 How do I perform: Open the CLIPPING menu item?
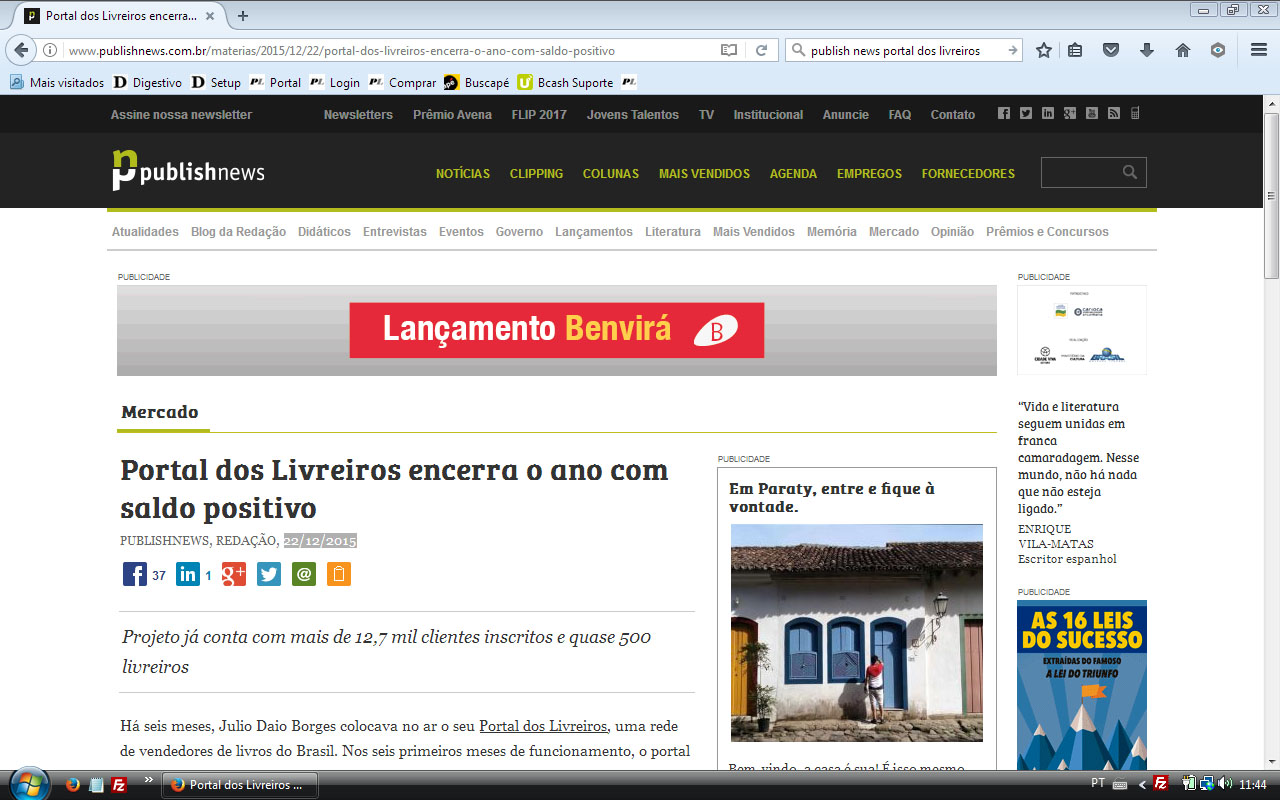point(536,174)
